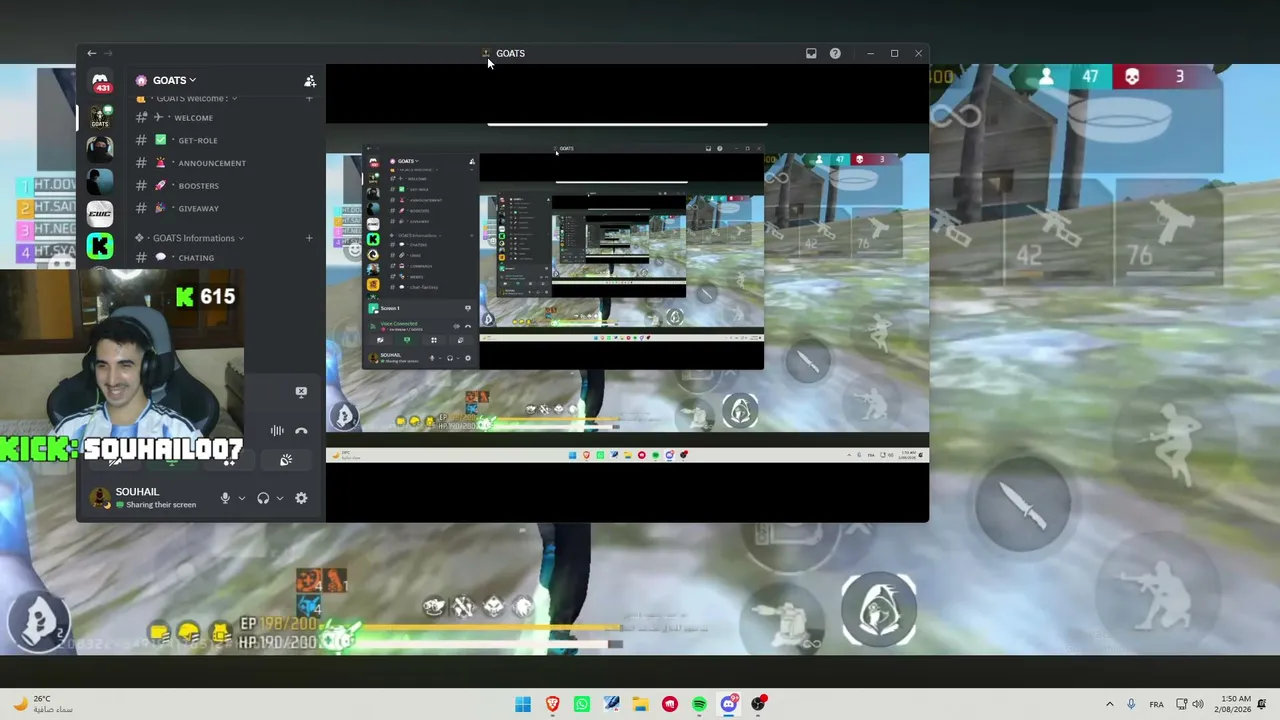Toggle deafen headphones in Discord user panel

263,498
